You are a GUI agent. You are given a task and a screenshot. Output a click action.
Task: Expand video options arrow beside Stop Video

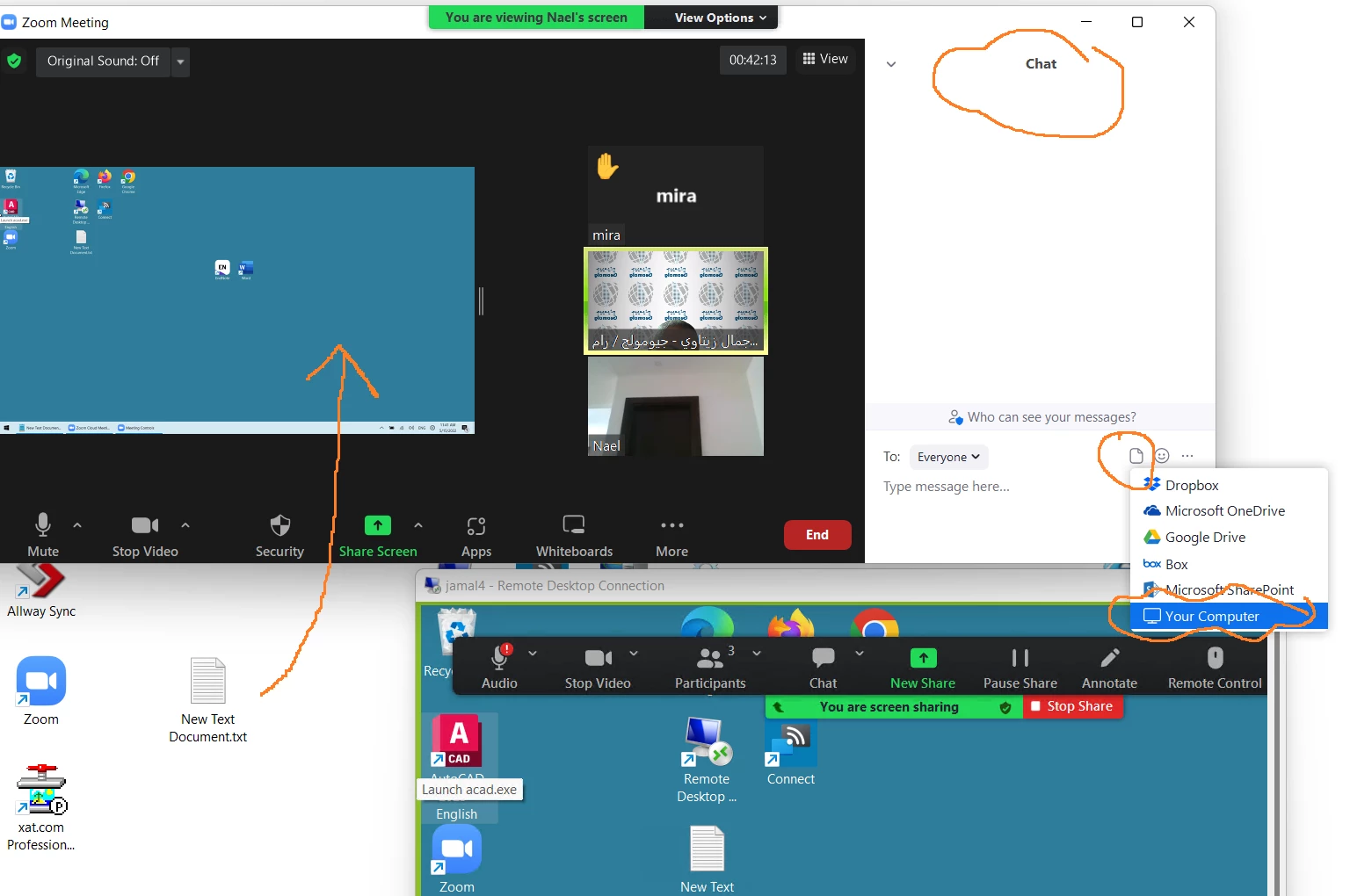pyautogui.click(x=185, y=525)
